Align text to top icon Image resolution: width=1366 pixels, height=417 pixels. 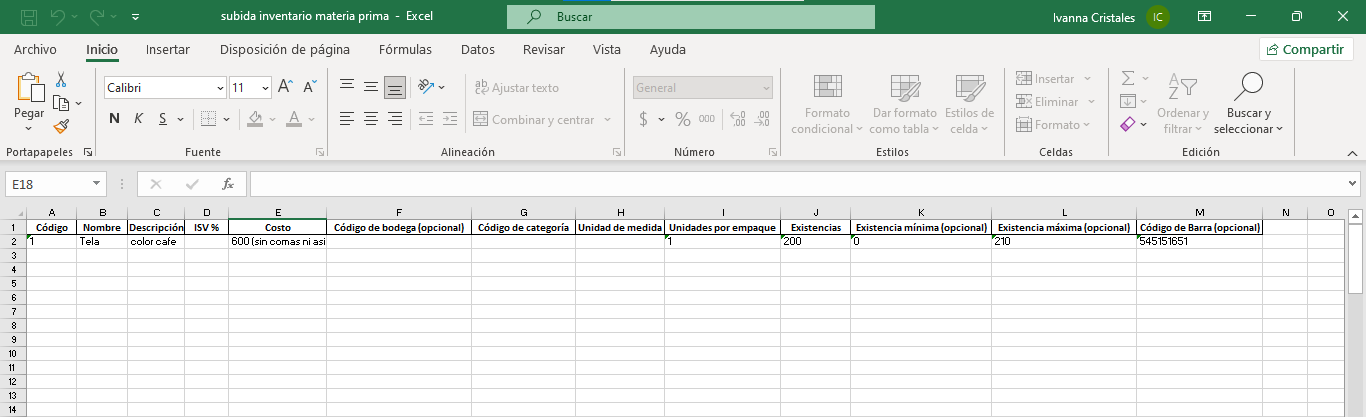pyautogui.click(x=347, y=87)
